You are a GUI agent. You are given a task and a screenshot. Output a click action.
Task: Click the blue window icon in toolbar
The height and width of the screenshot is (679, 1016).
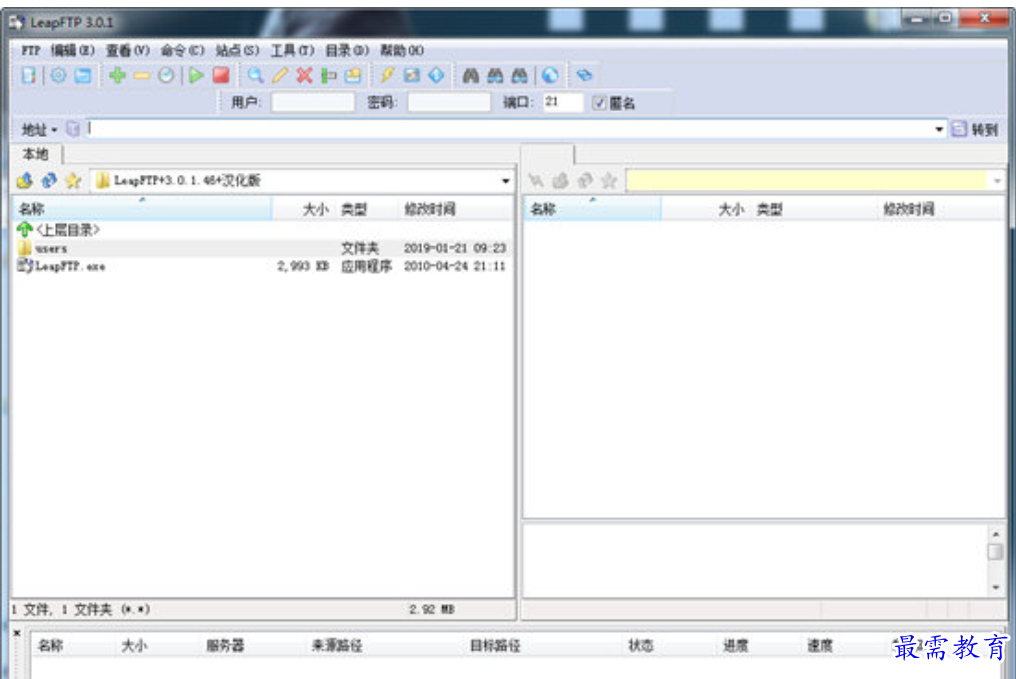click(83, 75)
